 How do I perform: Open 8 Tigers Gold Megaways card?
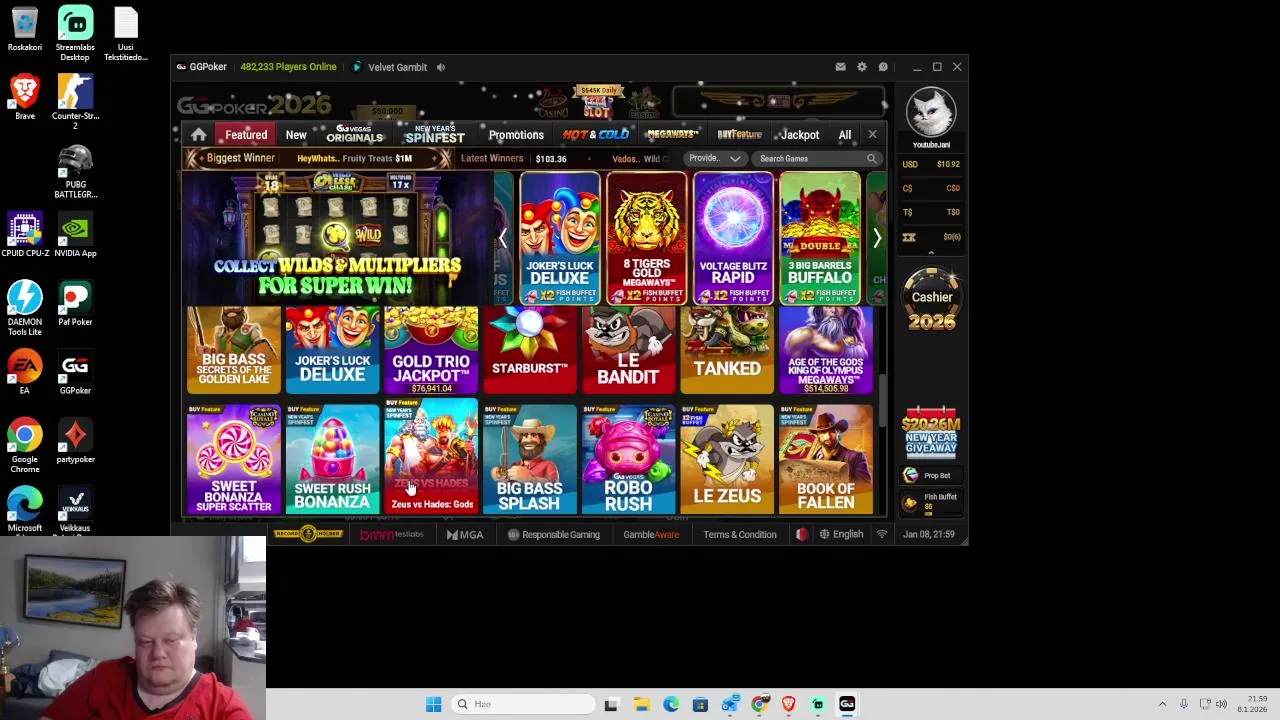coord(647,238)
